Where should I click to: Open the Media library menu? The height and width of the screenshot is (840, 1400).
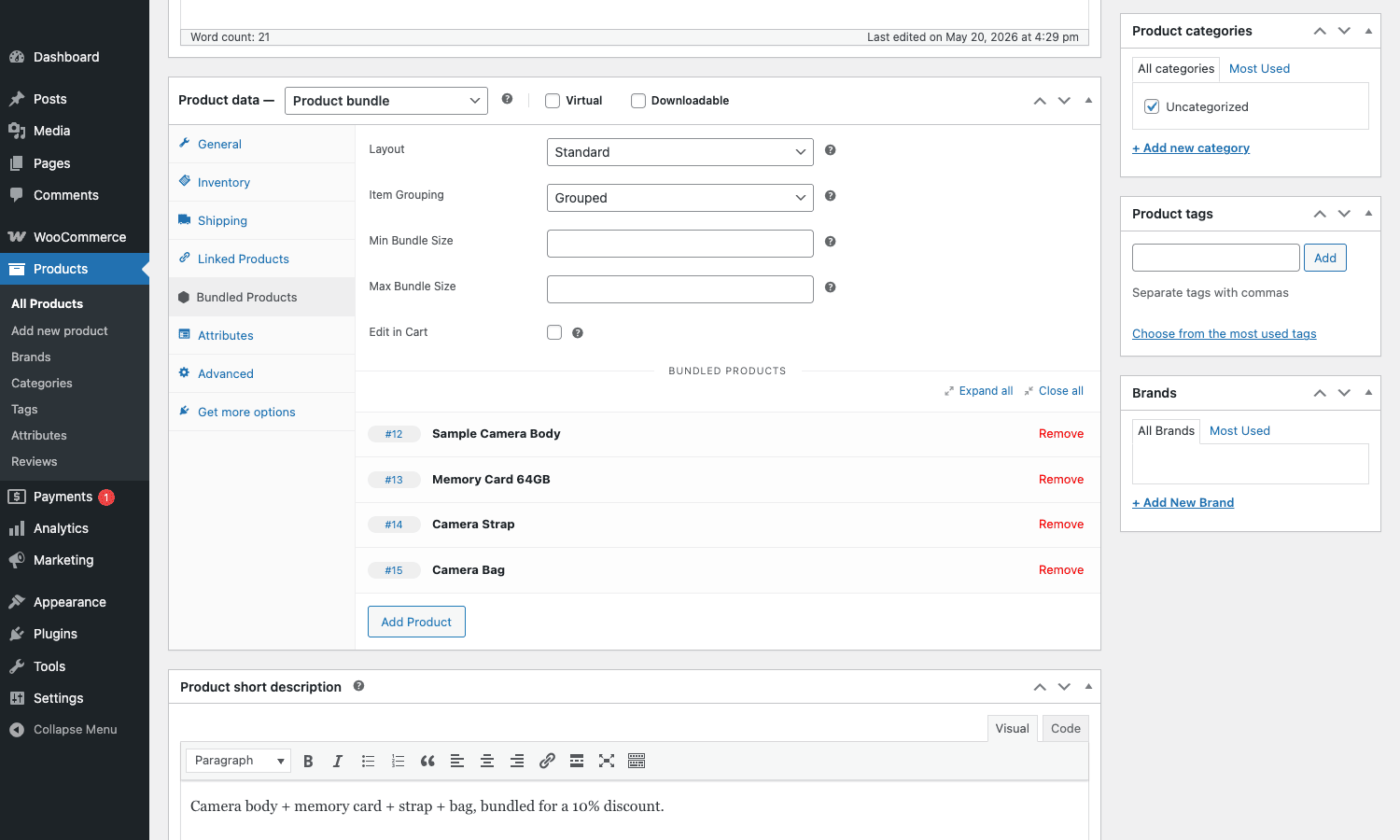[x=75, y=131]
